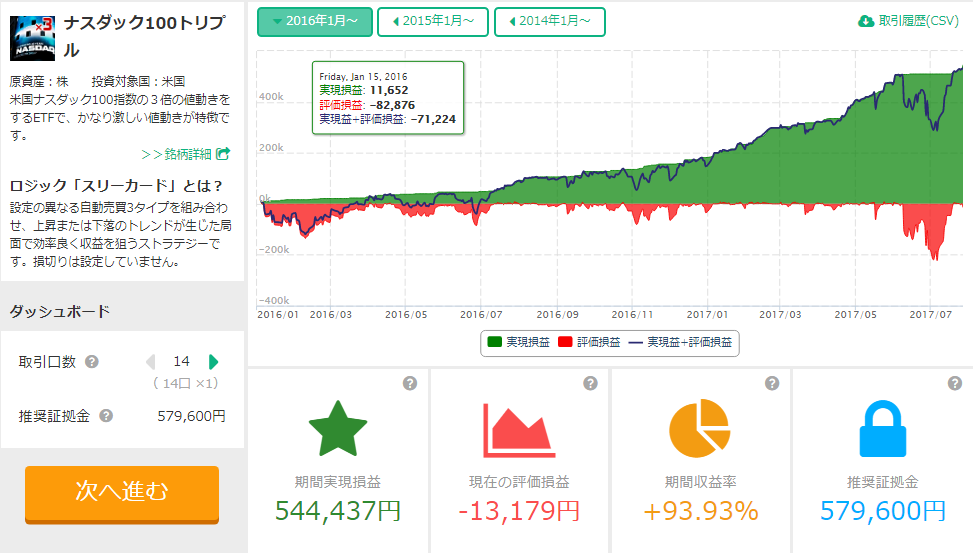Open help on 期間実現損益 card
The width and height of the screenshot is (973, 553).
coord(410,383)
